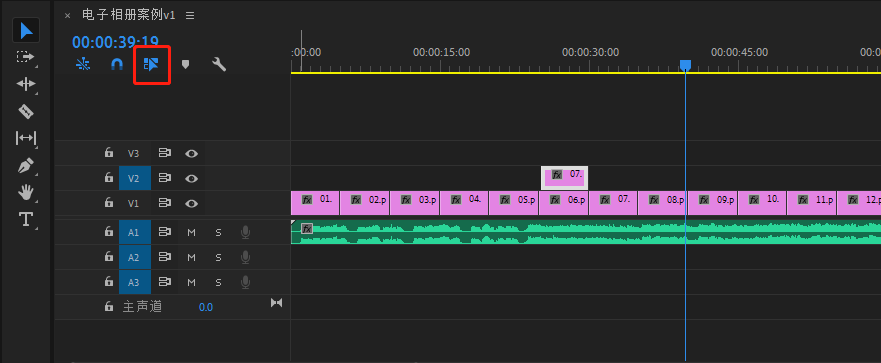Toggle Linked Selection button
This screenshot has width=881, height=363.
152,64
